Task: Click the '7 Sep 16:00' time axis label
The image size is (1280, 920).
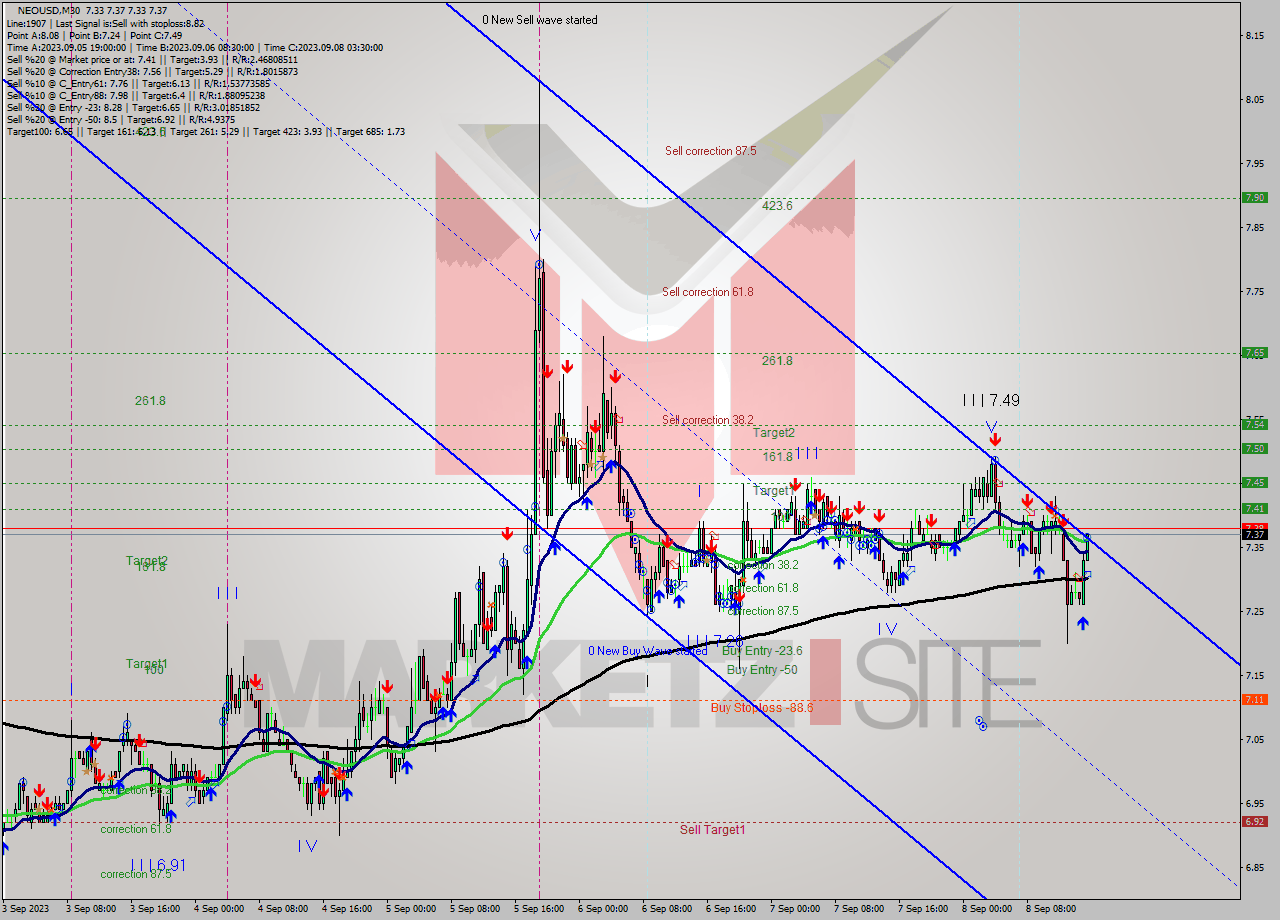Action: pos(923,910)
